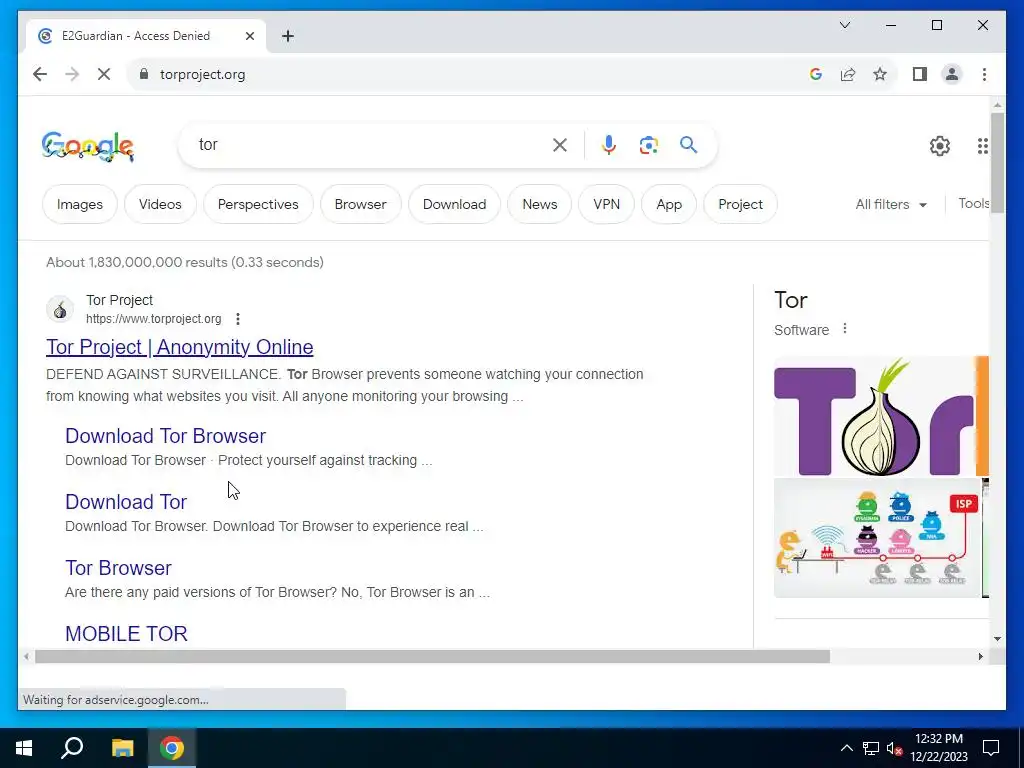
Task: Open the Download Tor Browser sitelink
Action: coord(165,436)
